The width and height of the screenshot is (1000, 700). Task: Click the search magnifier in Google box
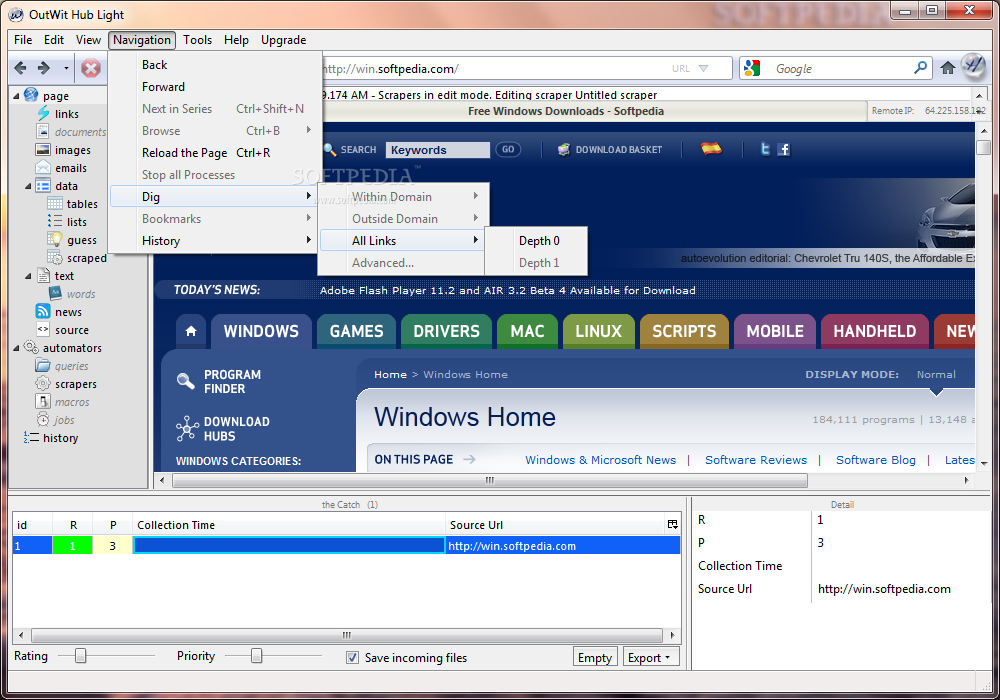point(920,68)
